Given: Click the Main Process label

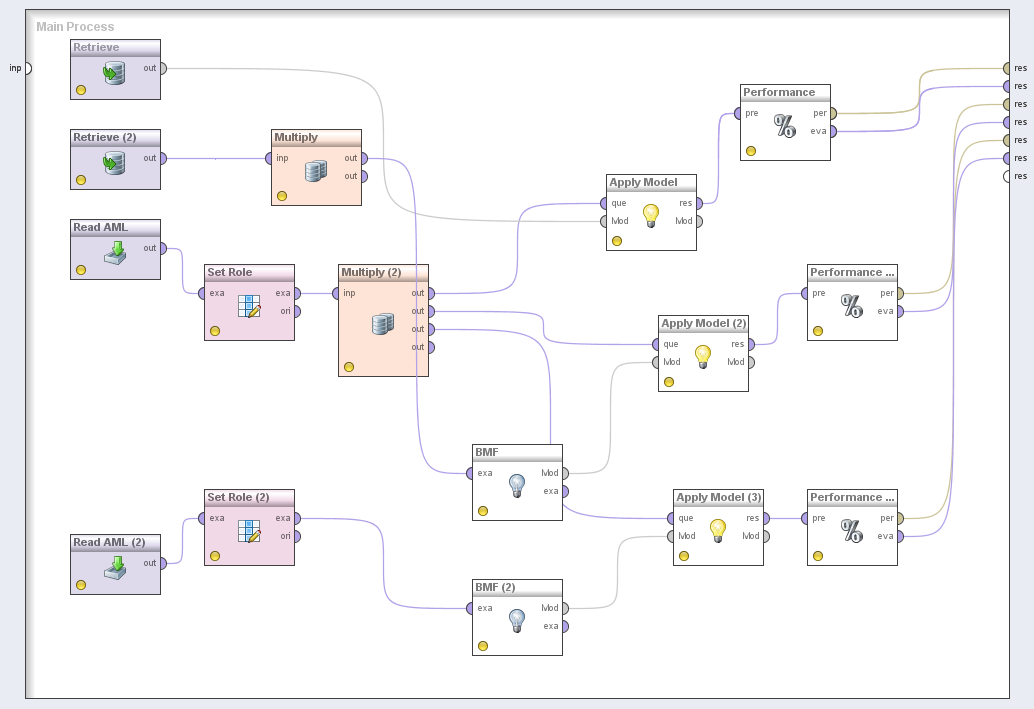Looking at the screenshot, I should tap(75, 27).
